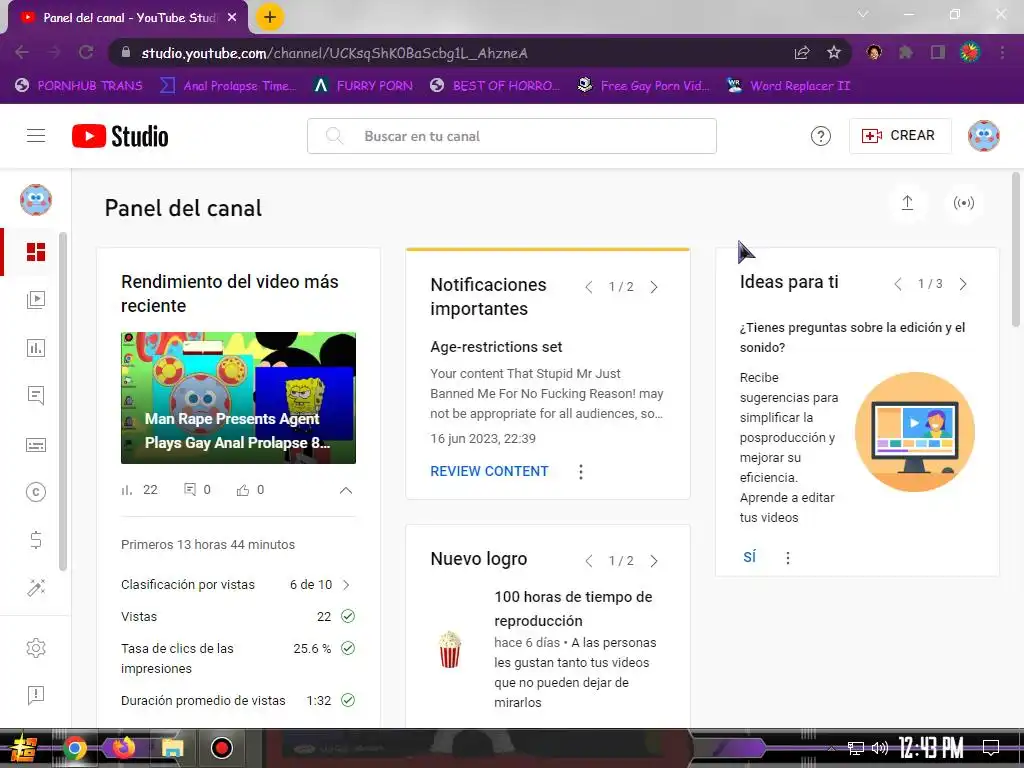Image resolution: width=1024 pixels, height=768 pixels.
Task: Click the recording app taskbar icon
Action: [x=221, y=748]
